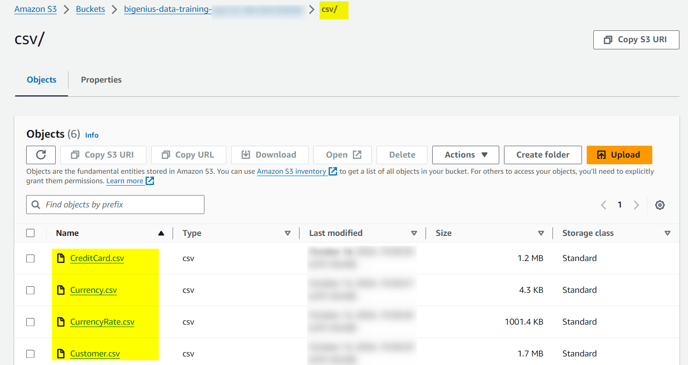
Task: Focus the Find objects by prefix field
Action: click(x=115, y=205)
